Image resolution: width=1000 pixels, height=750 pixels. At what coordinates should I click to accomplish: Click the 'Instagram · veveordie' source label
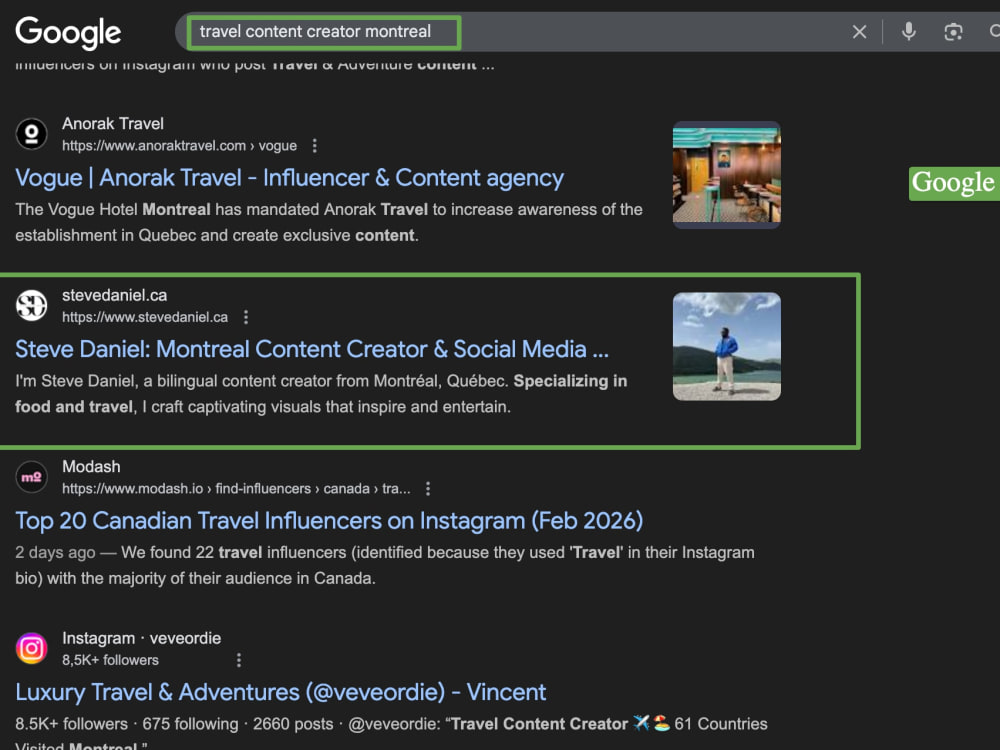pos(142,638)
